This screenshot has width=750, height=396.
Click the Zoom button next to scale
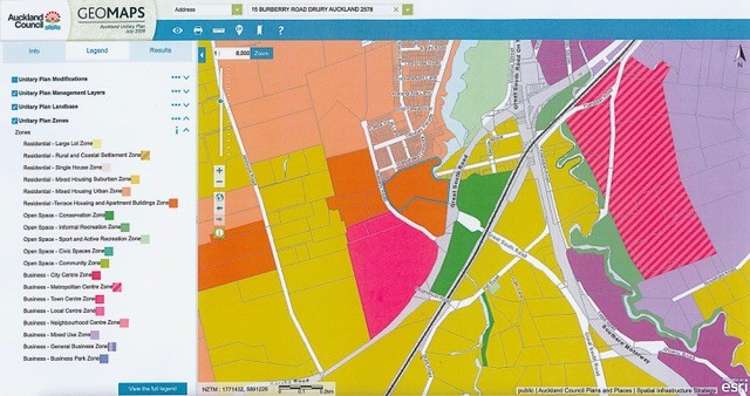pos(262,54)
